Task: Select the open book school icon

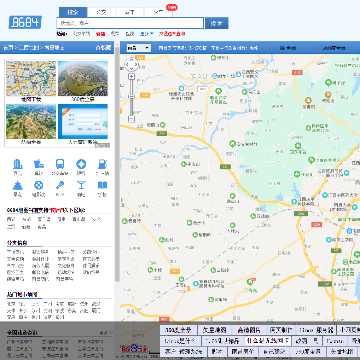Action: pyautogui.click(x=102, y=185)
